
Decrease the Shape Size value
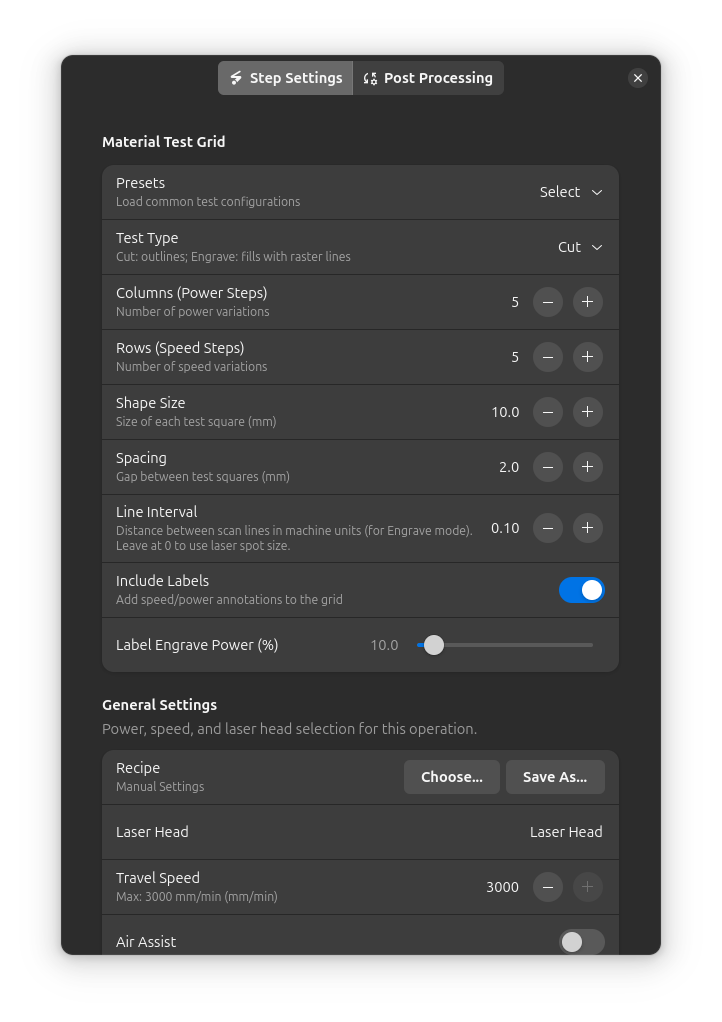click(547, 412)
